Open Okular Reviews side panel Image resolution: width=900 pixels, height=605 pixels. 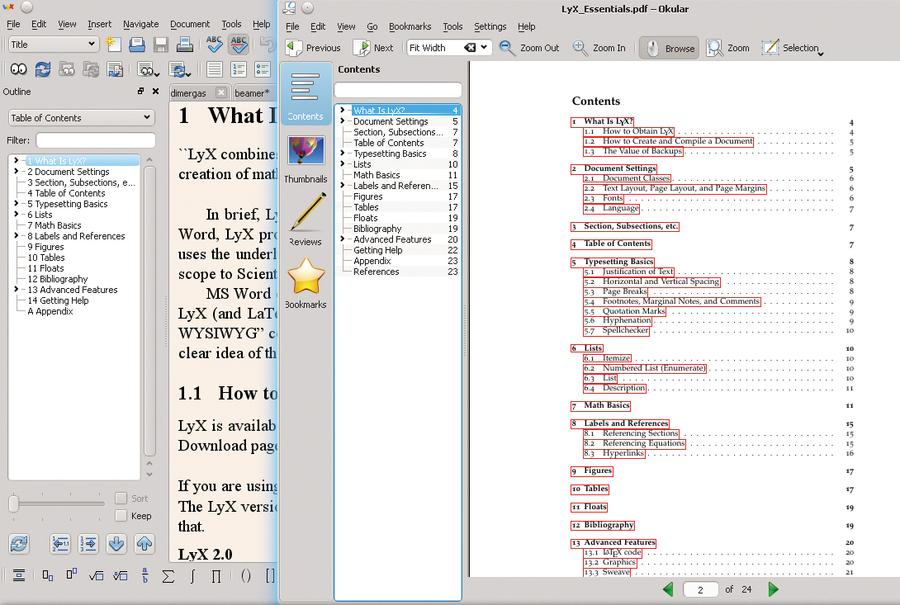tap(305, 220)
